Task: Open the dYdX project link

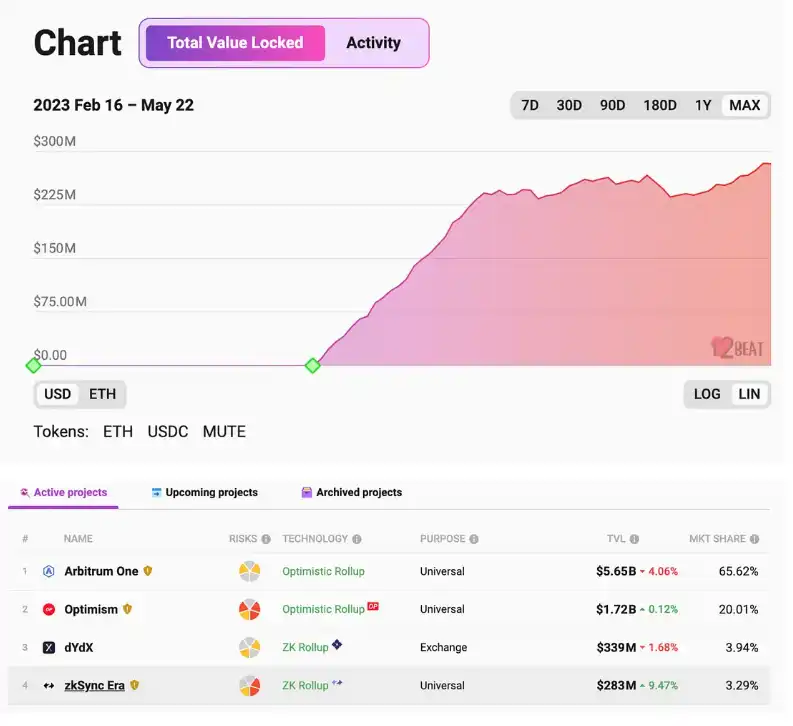Action: point(79,648)
